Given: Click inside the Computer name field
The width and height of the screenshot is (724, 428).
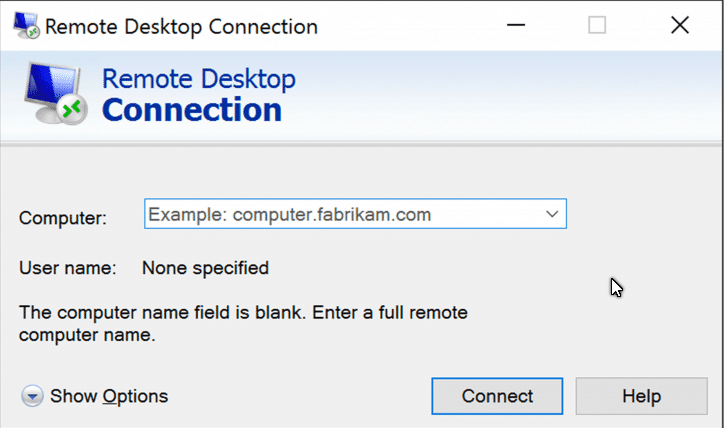Looking at the screenshot, I should pos(340,214).
